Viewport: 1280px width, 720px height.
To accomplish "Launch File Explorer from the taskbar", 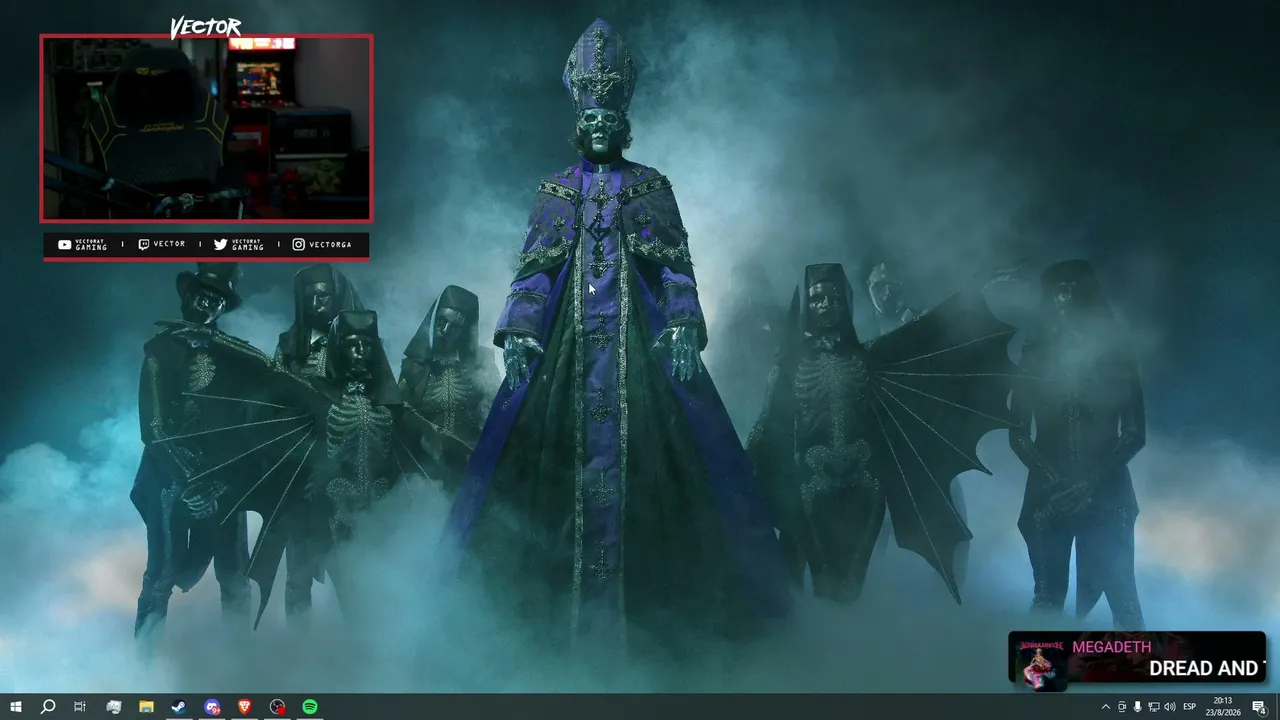I will [146, 707].
